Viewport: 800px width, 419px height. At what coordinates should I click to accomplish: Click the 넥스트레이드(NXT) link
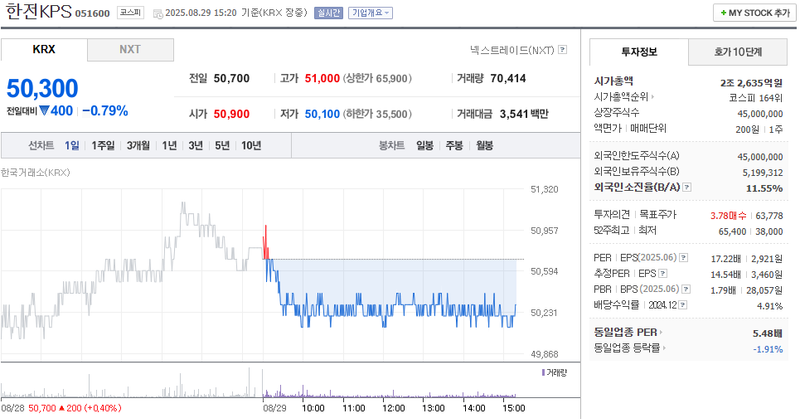click(x=512, y=50)
